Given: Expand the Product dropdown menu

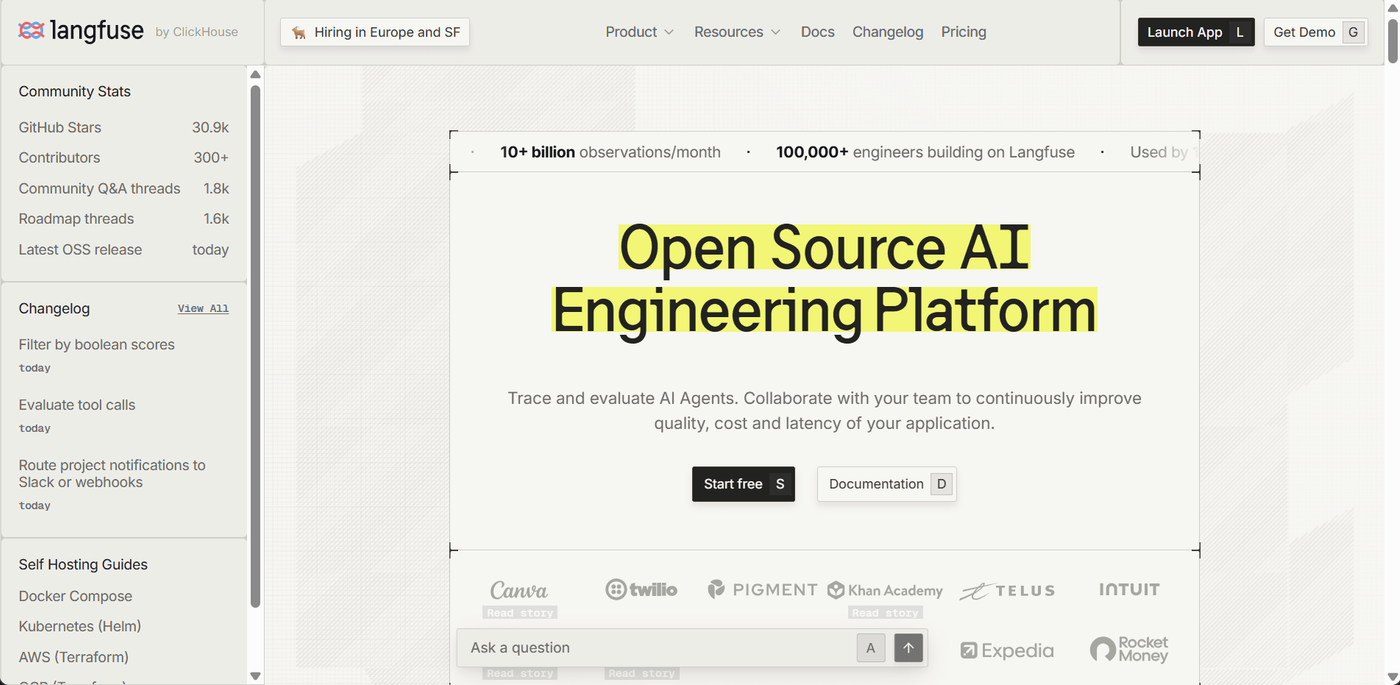Looking at the screenshot, I should click(640, 32).
